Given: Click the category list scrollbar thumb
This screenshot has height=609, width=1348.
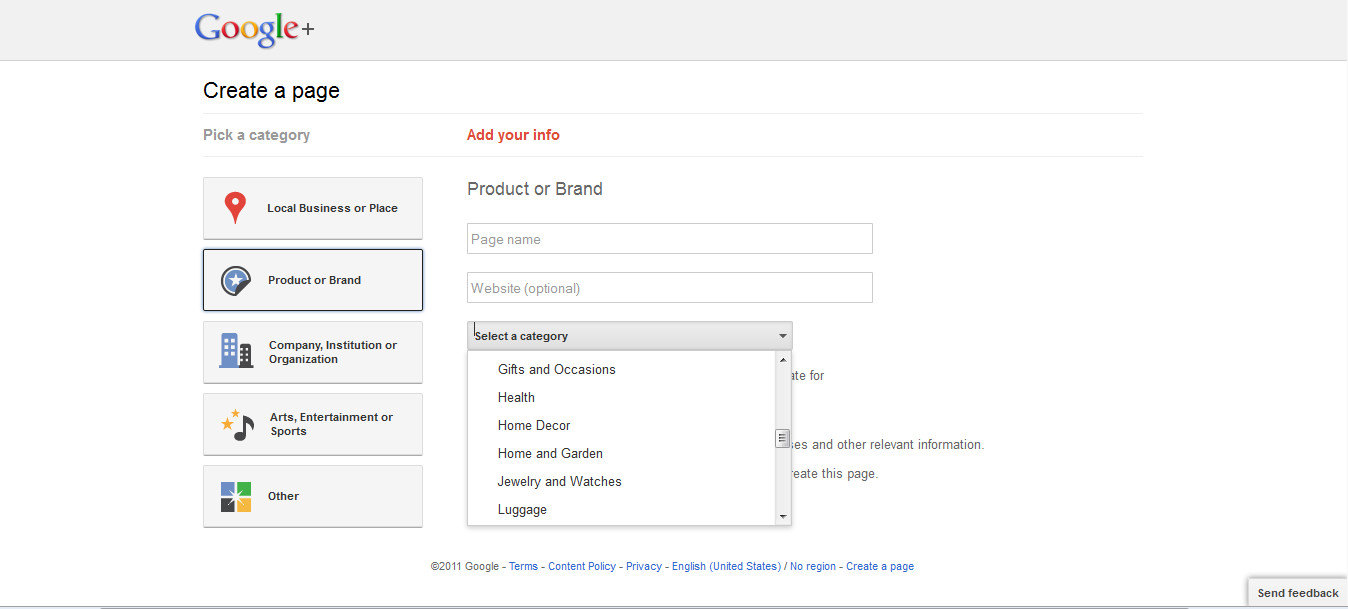Looking at the screenshot, I should point(783,438).
